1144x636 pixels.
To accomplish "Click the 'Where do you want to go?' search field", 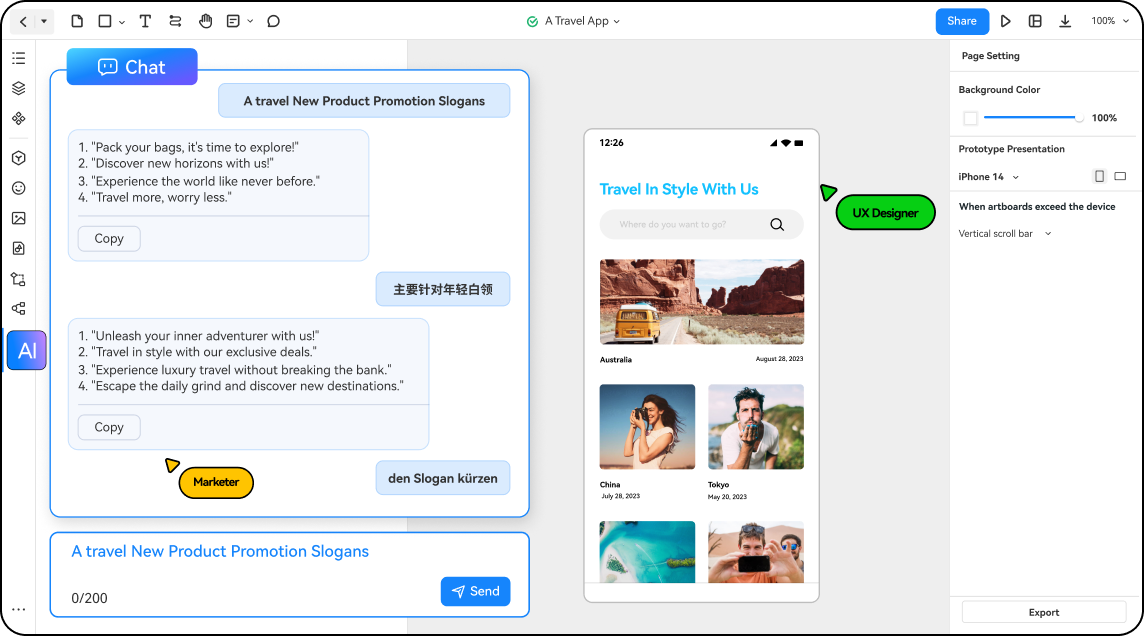I will (701, 225).
